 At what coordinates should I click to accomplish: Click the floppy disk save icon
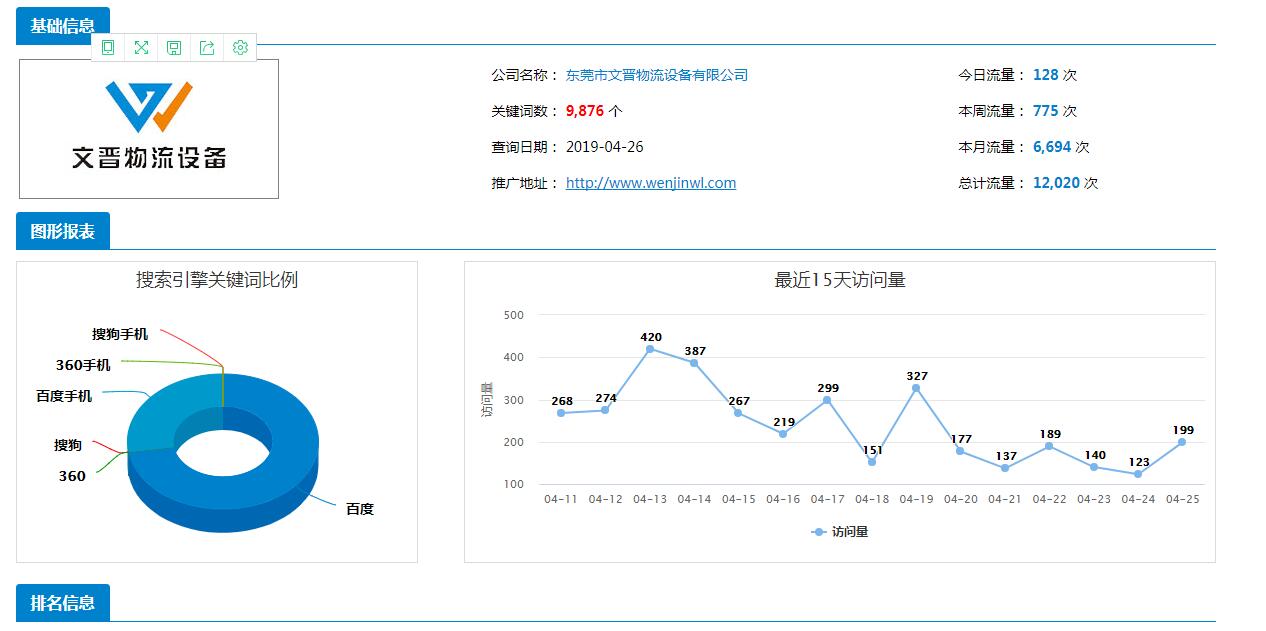174,47
